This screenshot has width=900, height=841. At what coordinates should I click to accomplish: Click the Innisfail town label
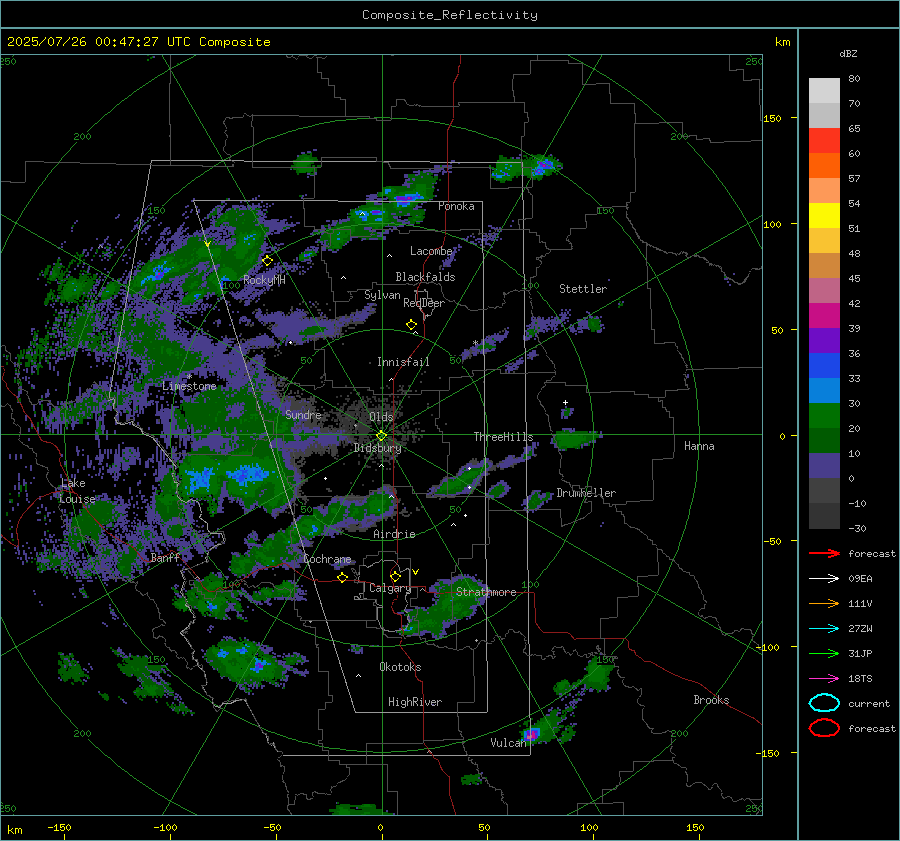point(403,362)
